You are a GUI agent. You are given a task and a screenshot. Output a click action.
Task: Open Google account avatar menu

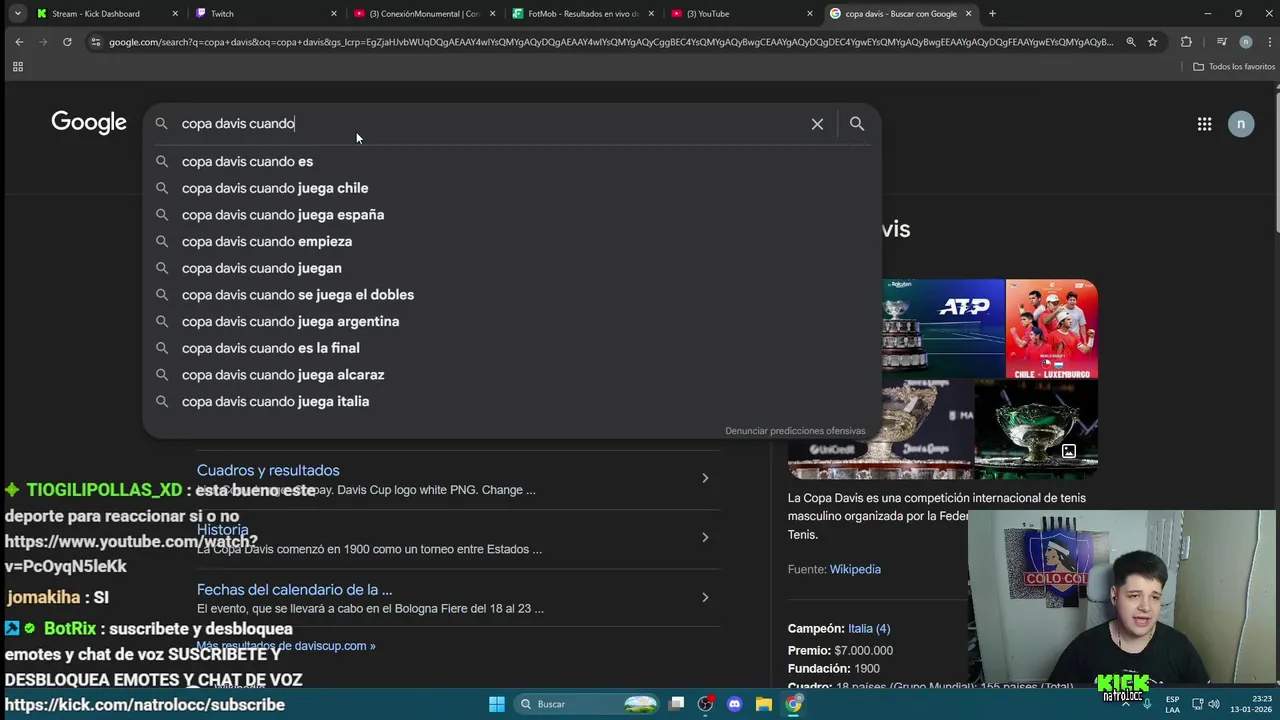[x=1241, y=124]
